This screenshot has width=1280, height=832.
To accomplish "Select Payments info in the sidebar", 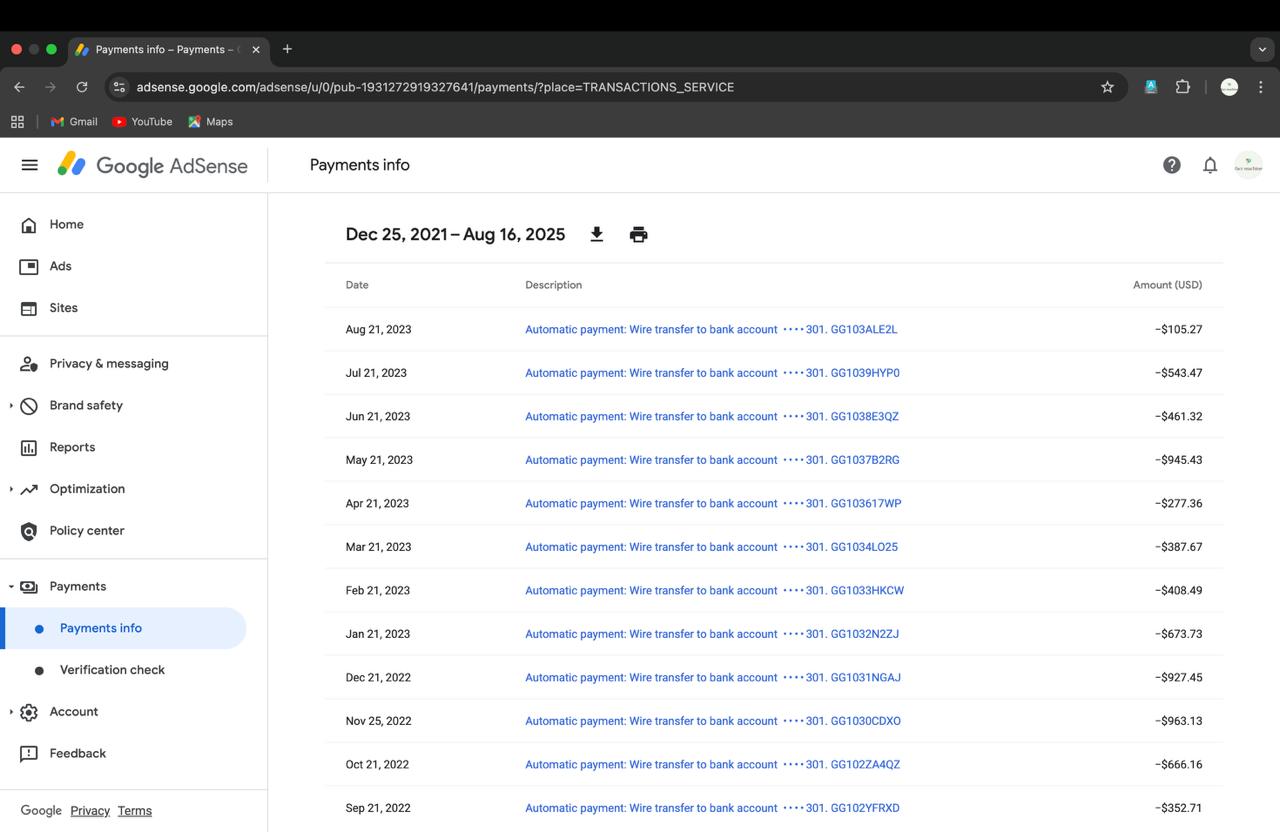I will tap(123, 628).
